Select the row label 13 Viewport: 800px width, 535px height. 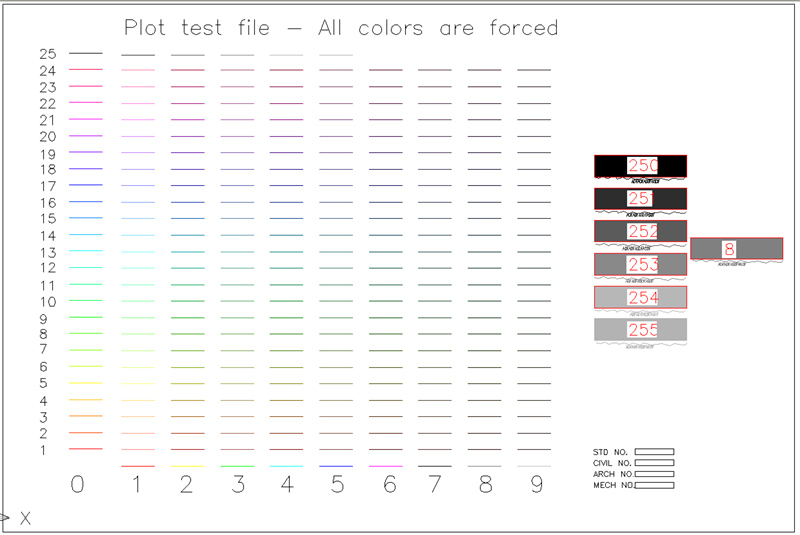(47, 251)
